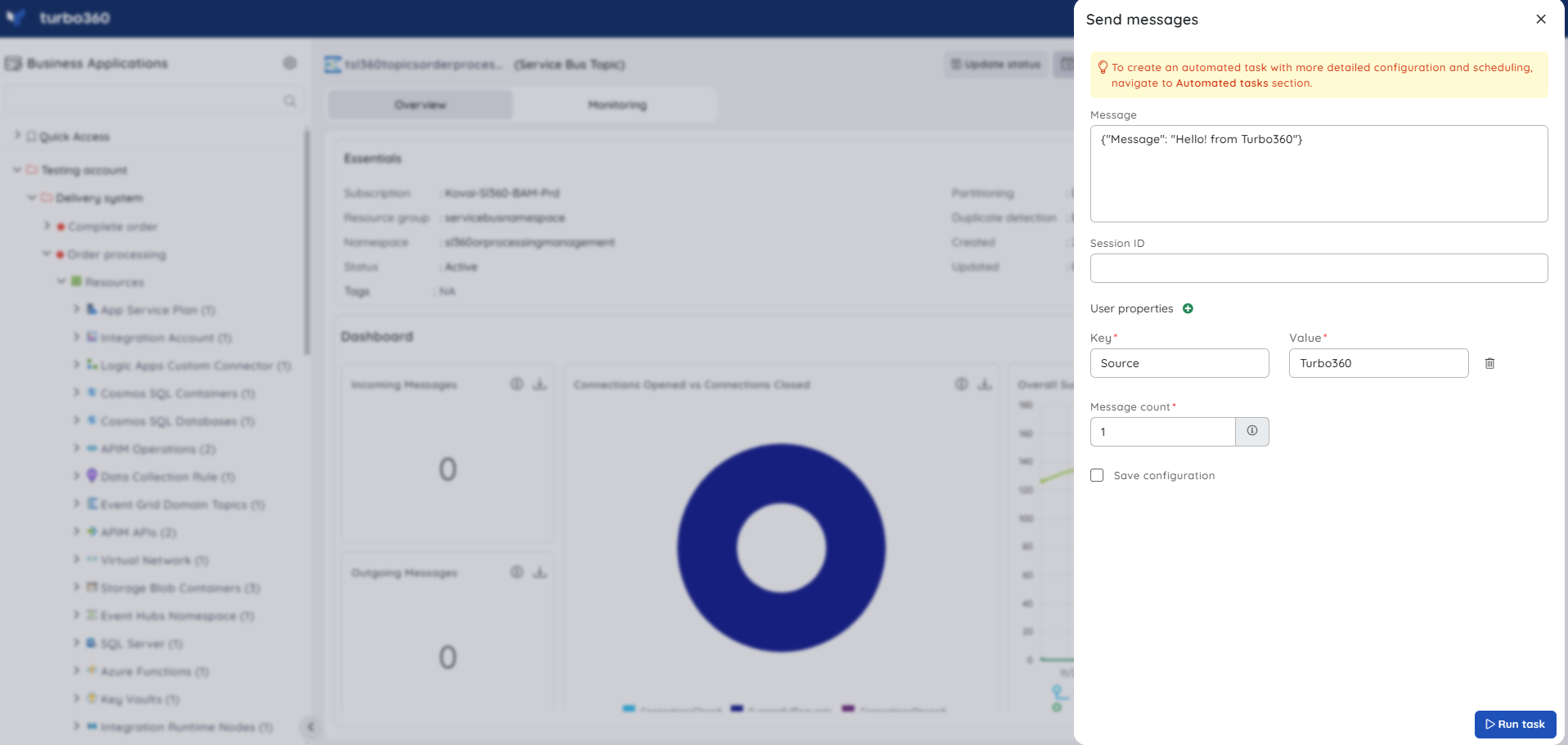Select Event Hubs Namespace (1)
1568x745 pixels.
(x=177, y=616)
